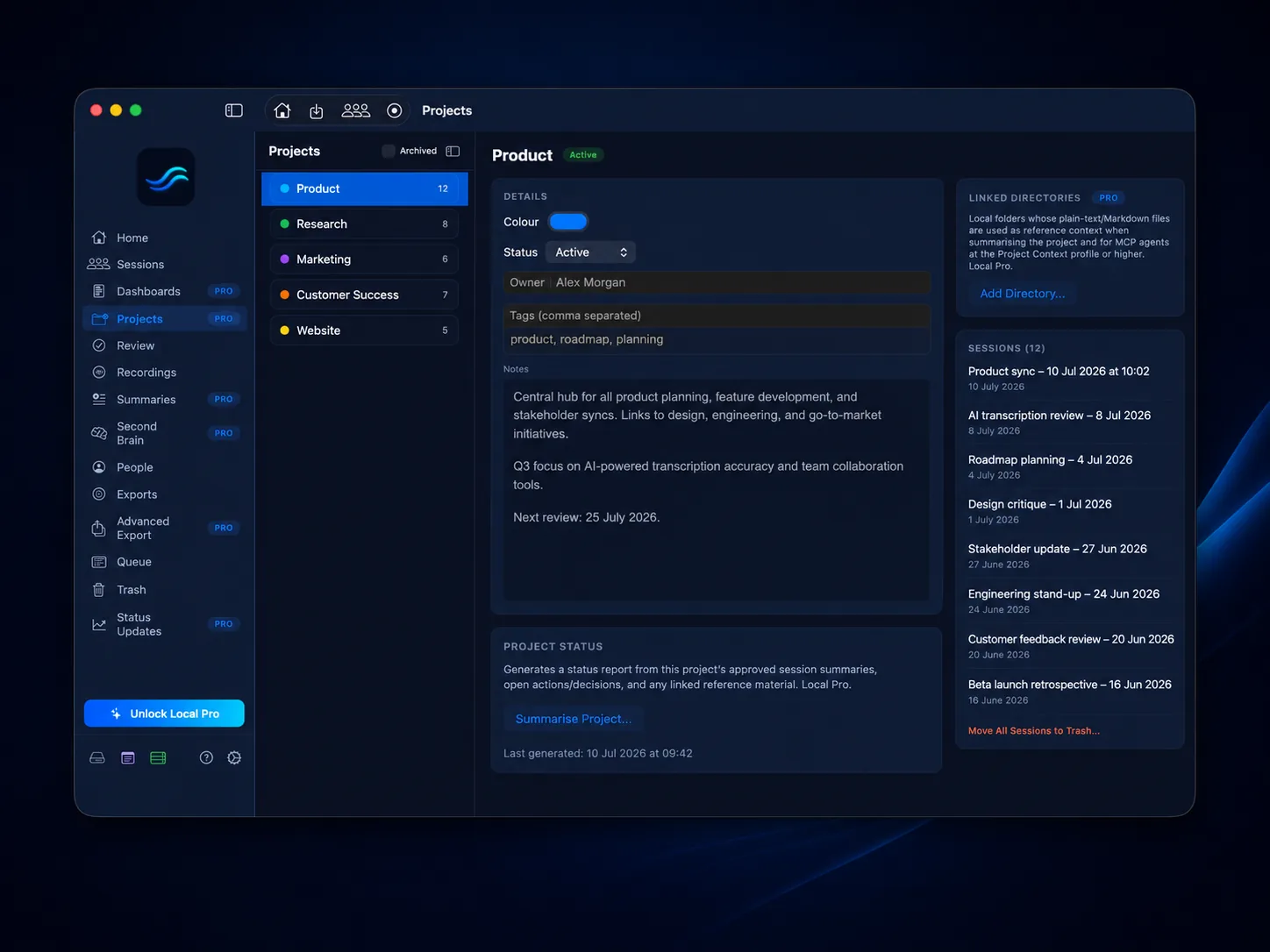Open Dashboards in the sidebar
The height and width of the screenshot is (952, 1270).
click(x=165, y=291)
